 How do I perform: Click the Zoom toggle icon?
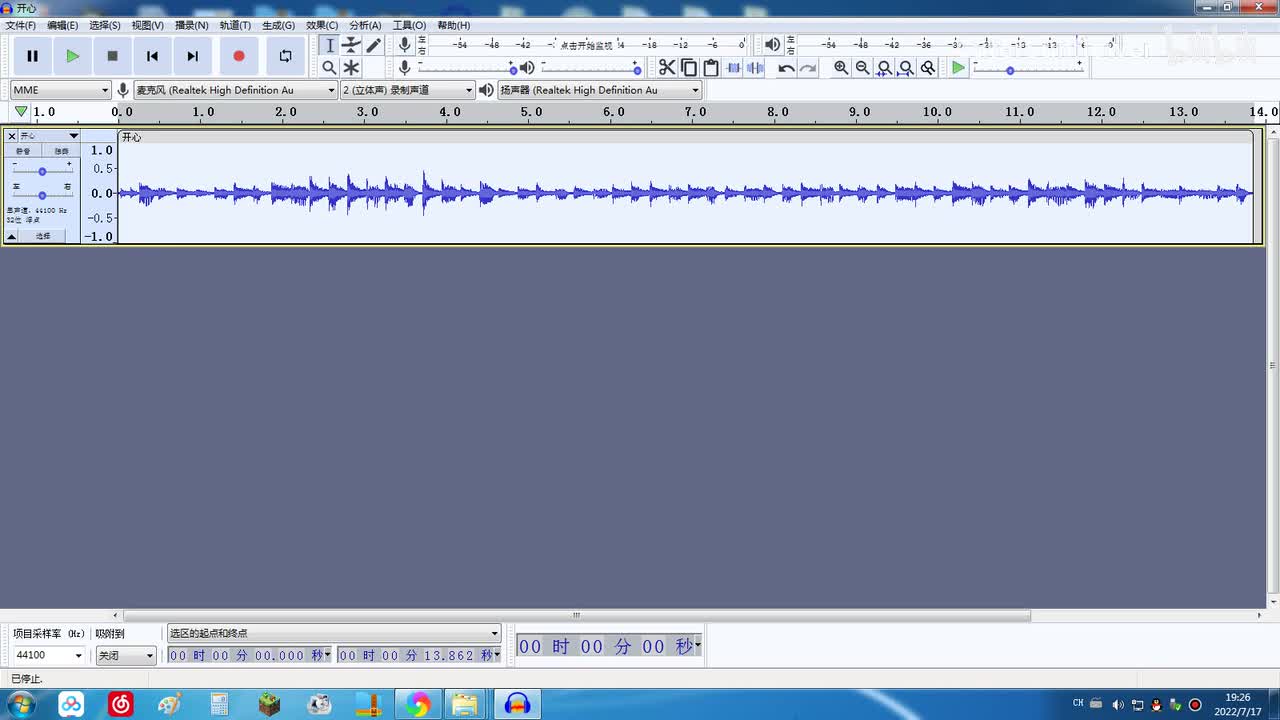[x=928, y=67]
